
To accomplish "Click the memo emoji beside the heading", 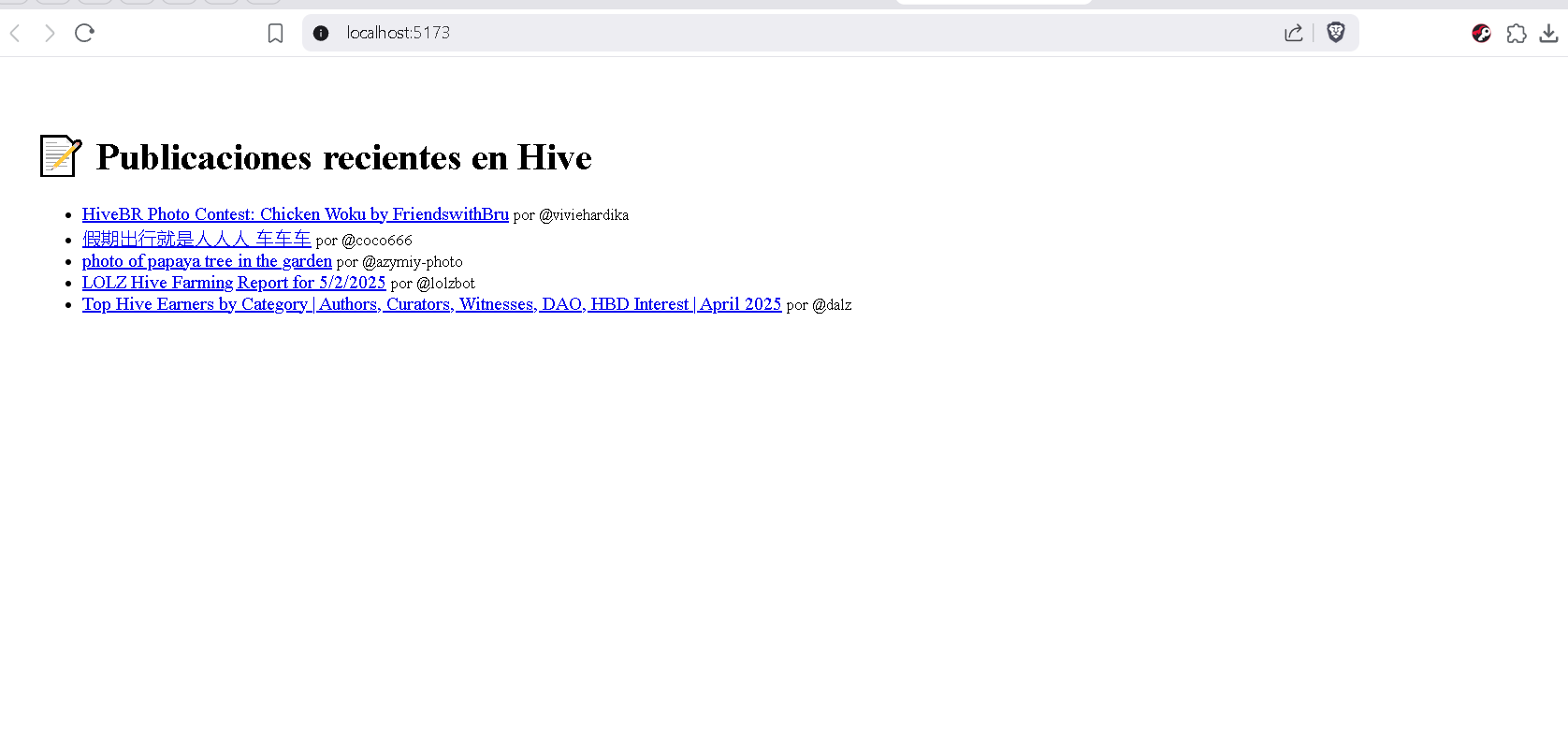I will (x=61, y=156).
